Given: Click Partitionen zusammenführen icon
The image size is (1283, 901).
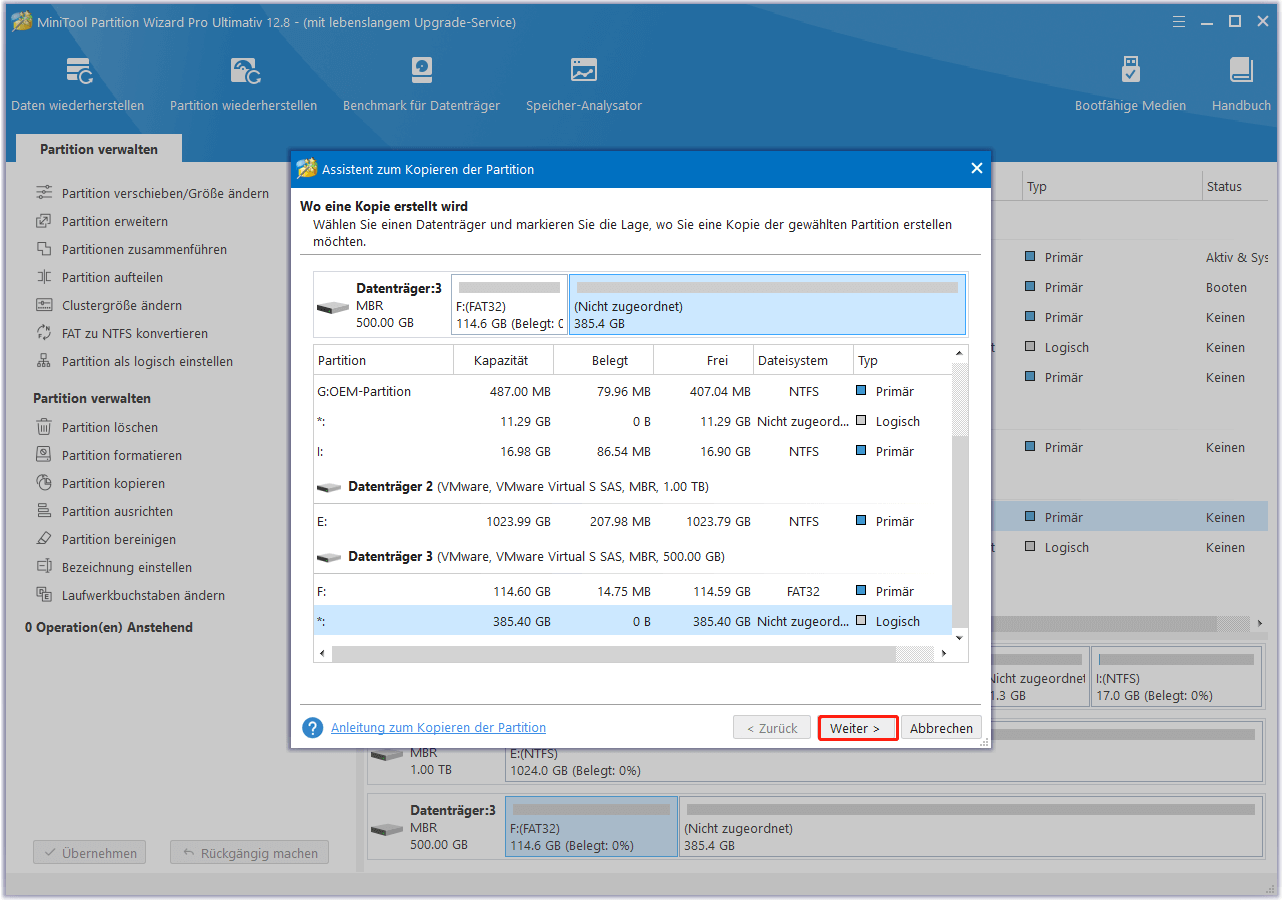Looking at the screenshot, I should (44, 249).
